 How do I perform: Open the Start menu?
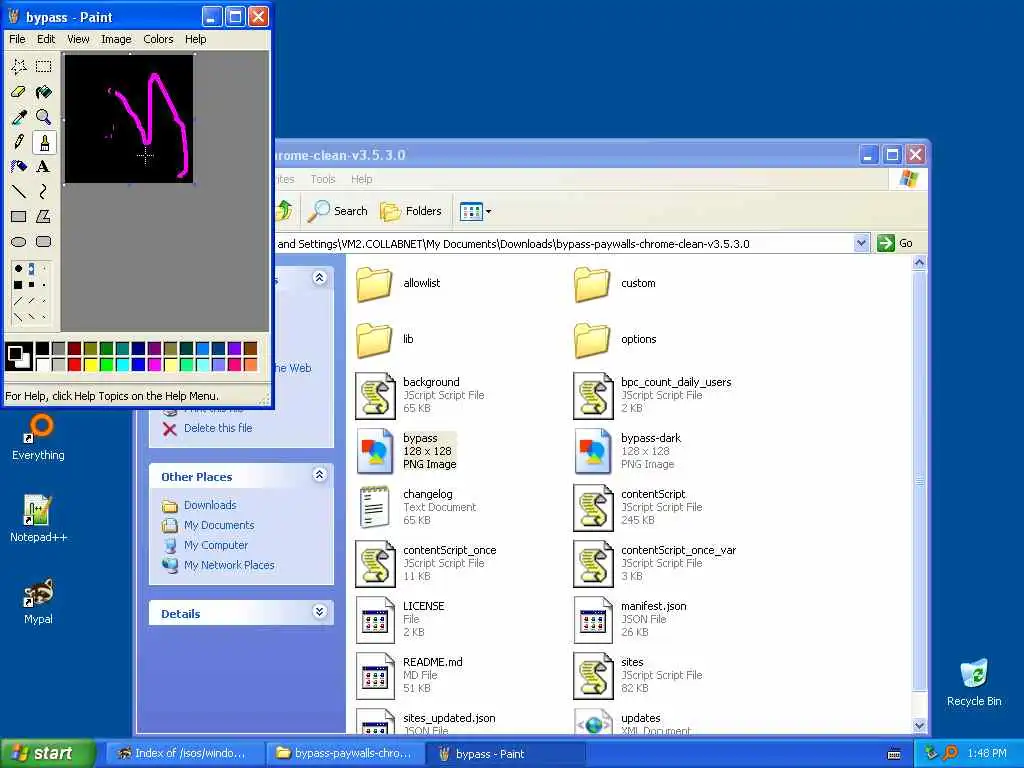[48, 753]
